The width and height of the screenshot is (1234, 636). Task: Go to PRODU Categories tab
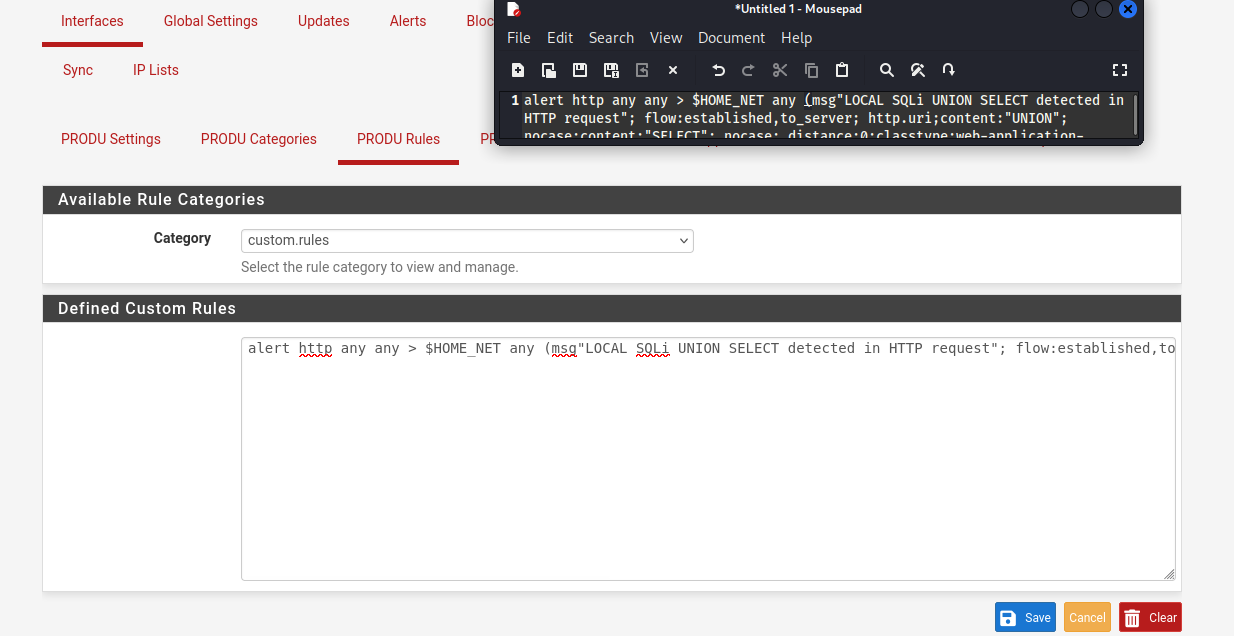pos(259,139)
